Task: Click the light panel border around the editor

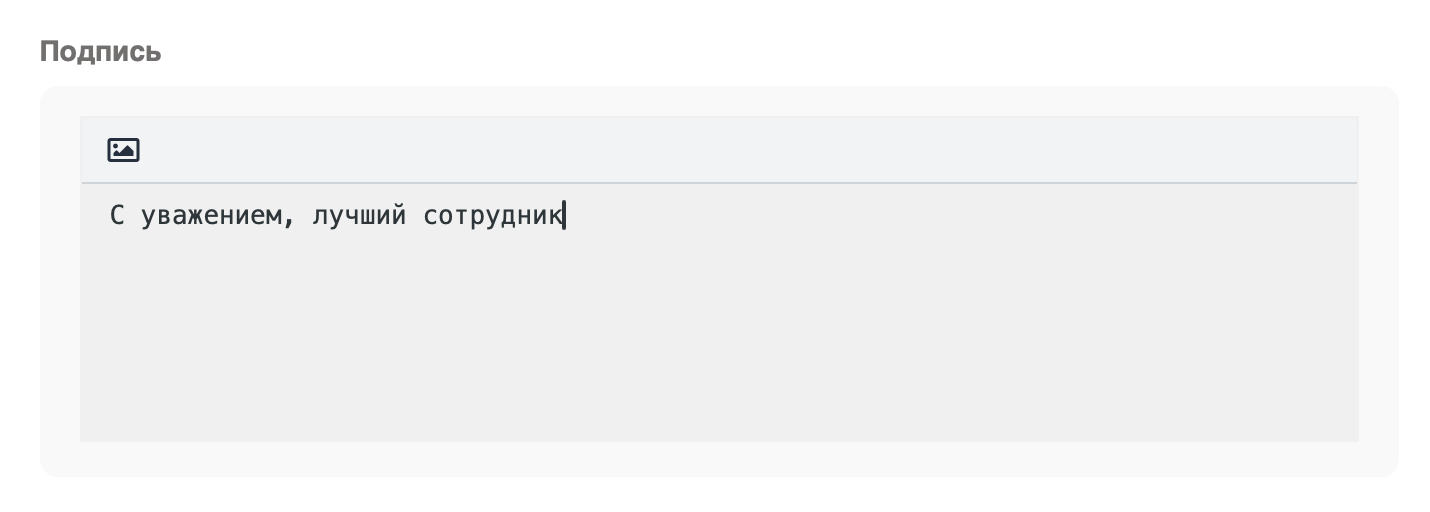Action: pyautogui.click(x=60, y=300)
